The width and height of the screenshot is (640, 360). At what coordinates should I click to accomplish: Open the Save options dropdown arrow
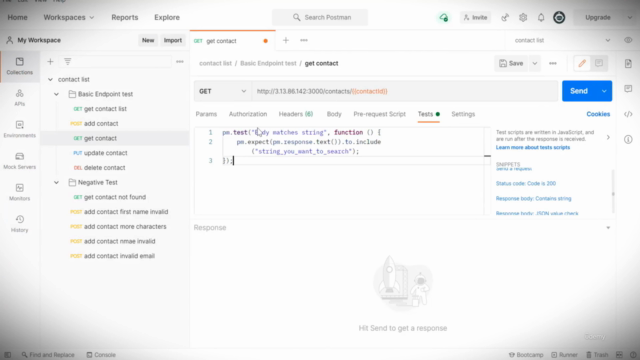point(535,63)
